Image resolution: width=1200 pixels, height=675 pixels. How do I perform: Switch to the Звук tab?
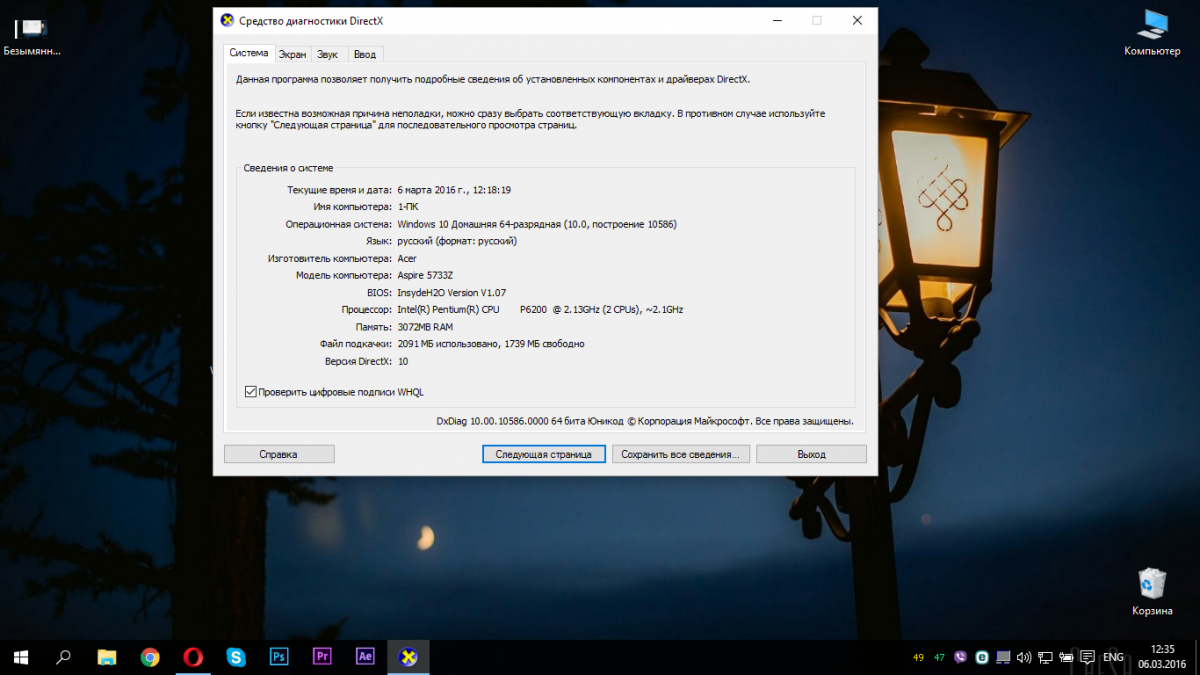point(327,54)
